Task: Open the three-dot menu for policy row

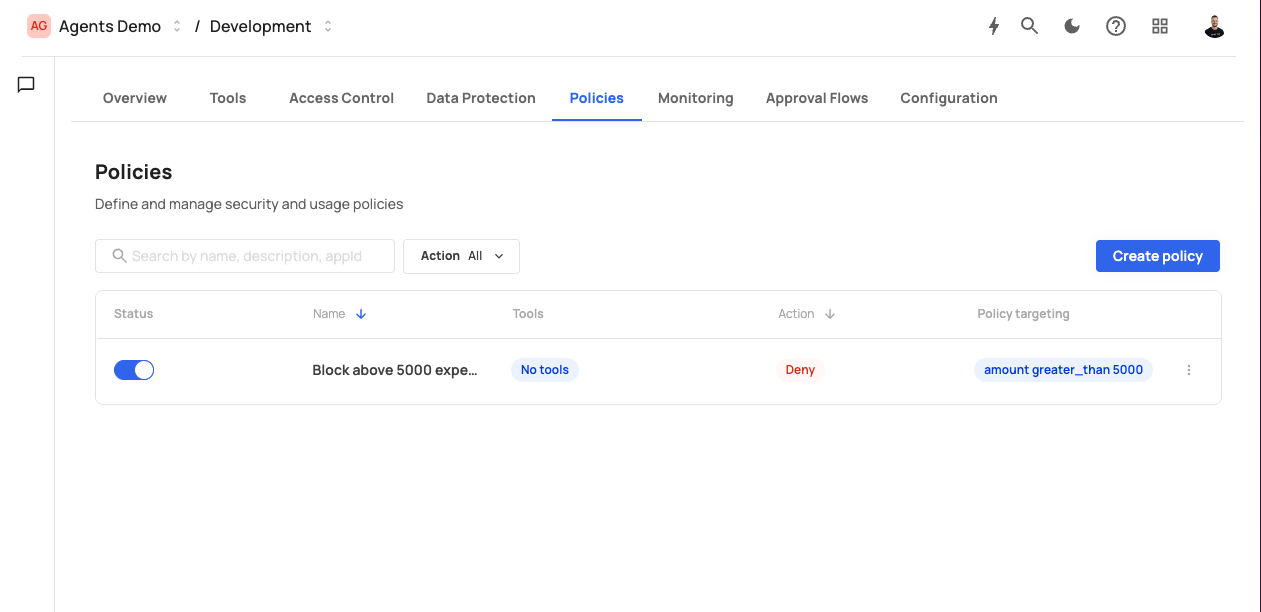Action: pos(1189,370)
